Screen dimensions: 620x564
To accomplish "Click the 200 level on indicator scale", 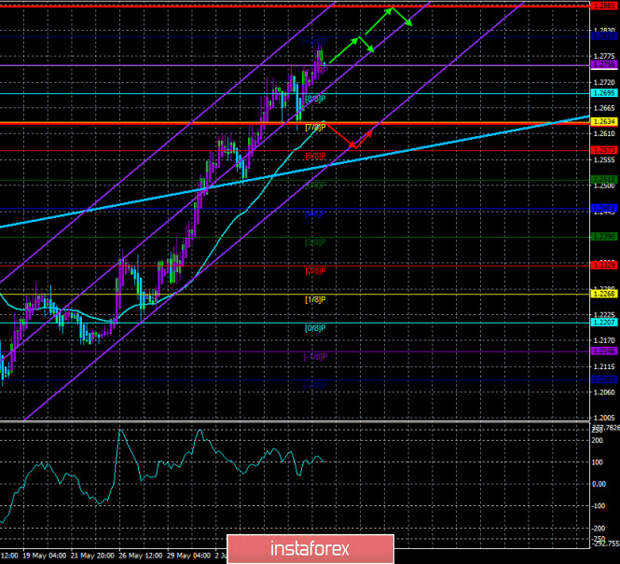I will pos(598,439).
